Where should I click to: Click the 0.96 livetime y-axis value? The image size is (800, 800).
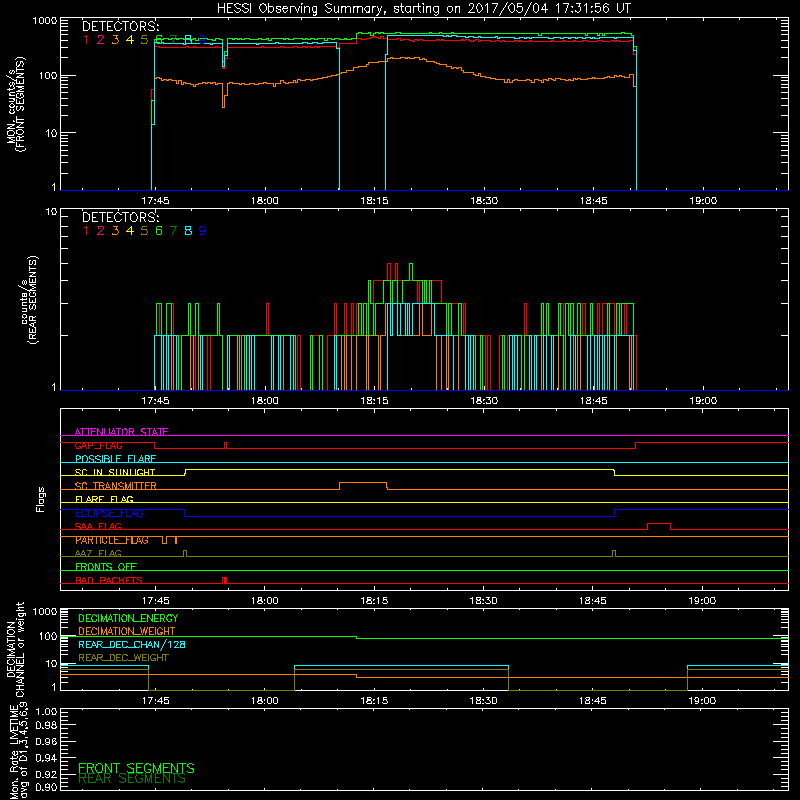point(46,741)
